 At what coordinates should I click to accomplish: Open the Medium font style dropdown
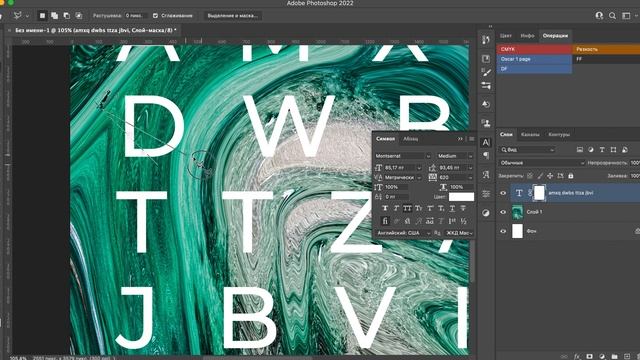click(455, 156)
